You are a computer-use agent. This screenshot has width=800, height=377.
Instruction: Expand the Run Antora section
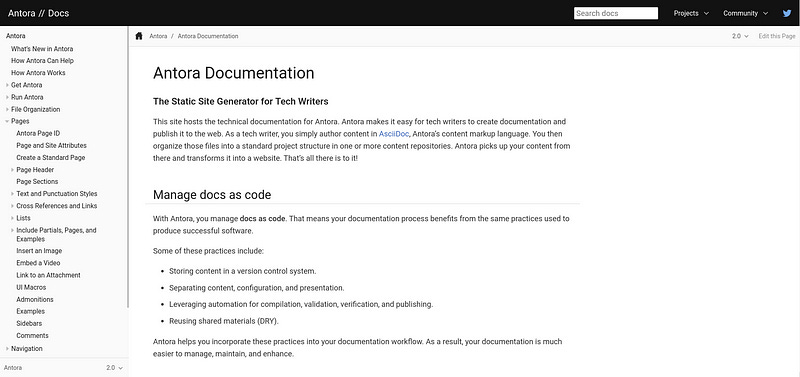pyautogui.click(x=7, y=97)
